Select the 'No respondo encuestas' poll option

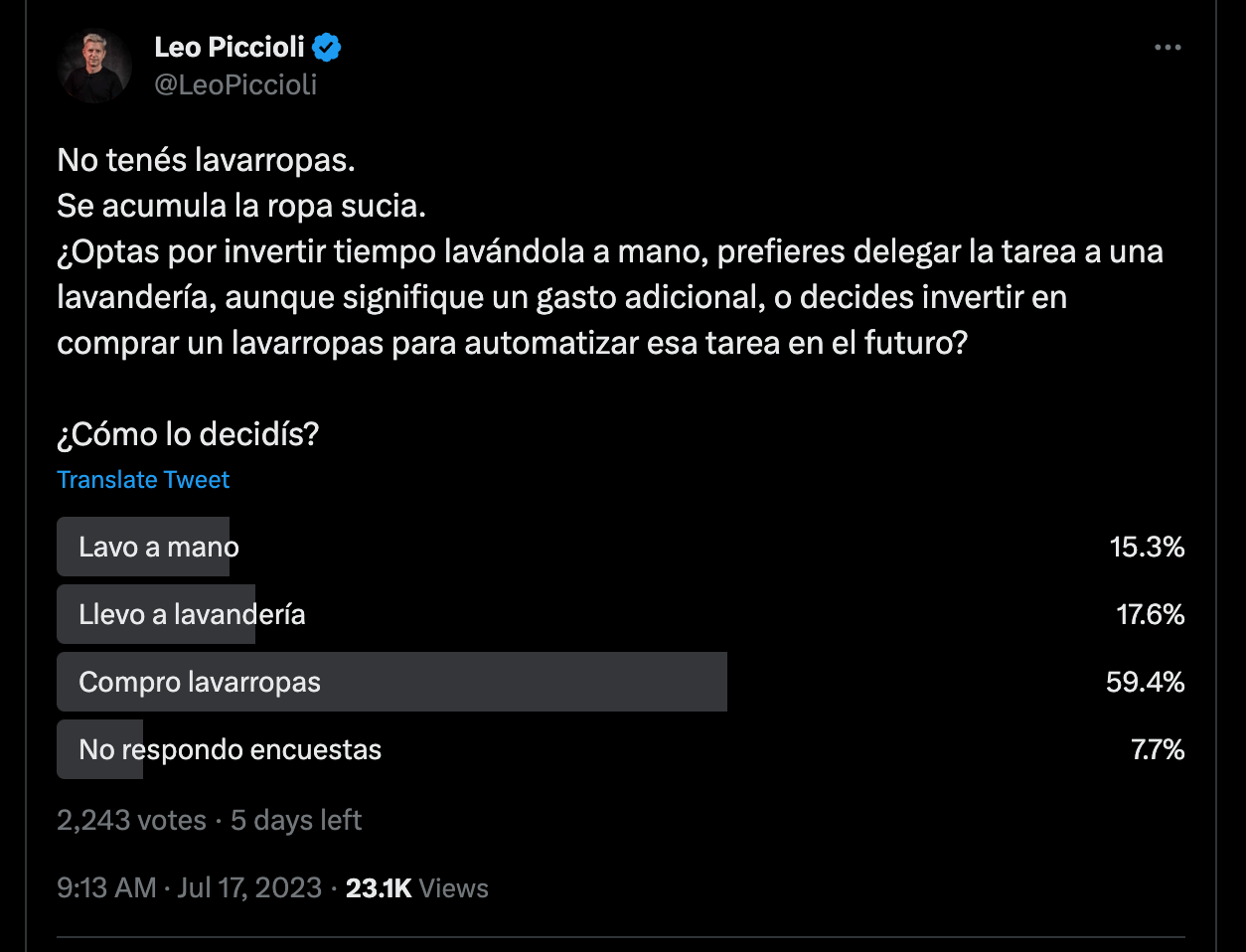click(x=230, y=749)
